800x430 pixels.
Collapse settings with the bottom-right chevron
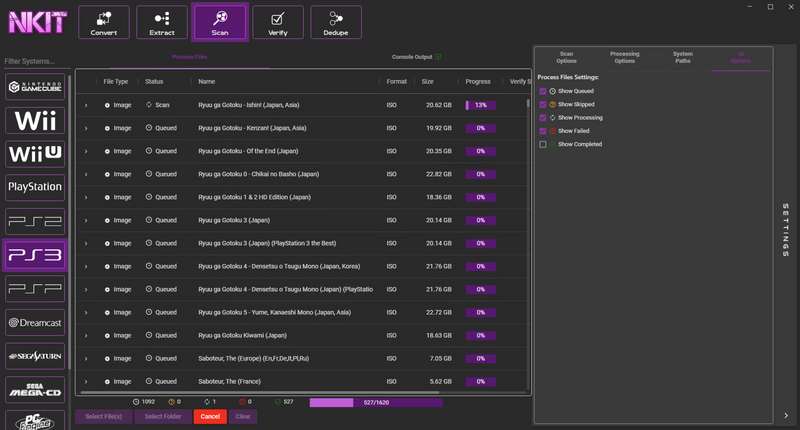click(x=786, y=415)
